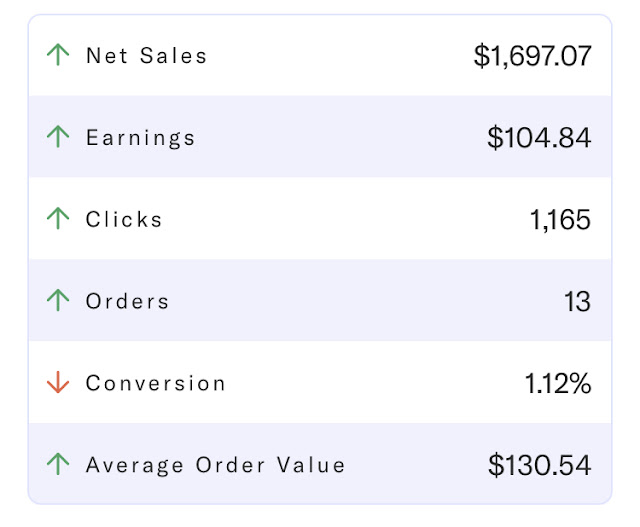Open the Clicks metric label
The height and width of the screenshot is (527, 640).
124,220
